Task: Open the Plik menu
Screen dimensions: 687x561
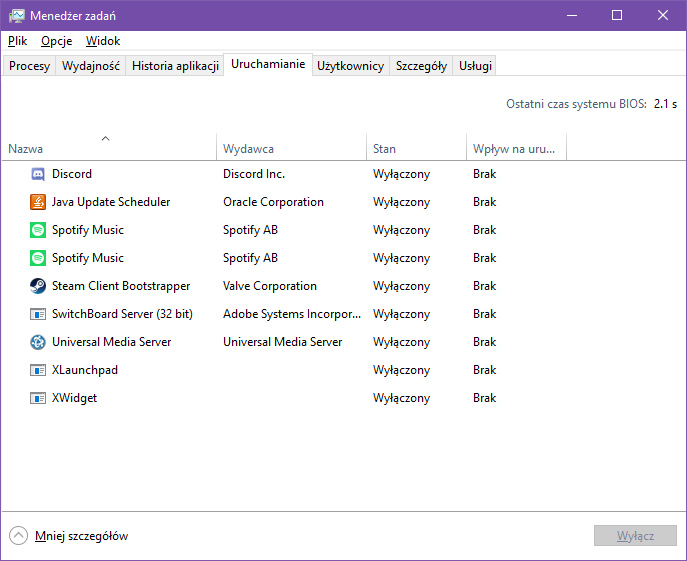Action: [x=18, y=41]
